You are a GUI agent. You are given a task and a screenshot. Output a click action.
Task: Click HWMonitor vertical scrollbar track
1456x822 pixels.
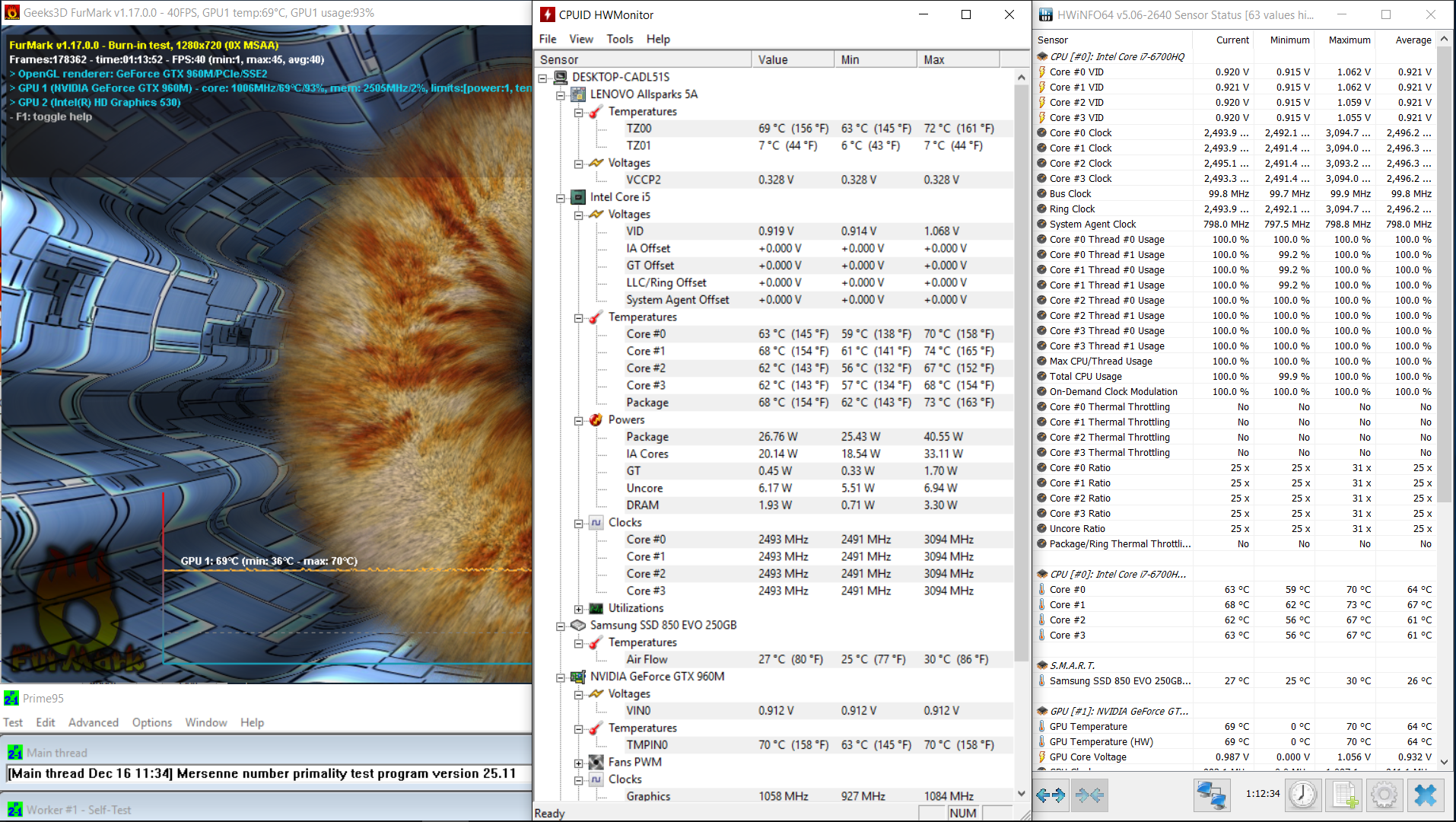1021,723
